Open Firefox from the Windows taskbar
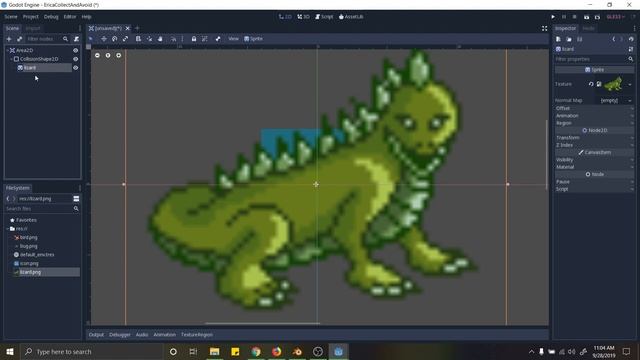Viewport: 640px width, 360px height. pos(277,351)
